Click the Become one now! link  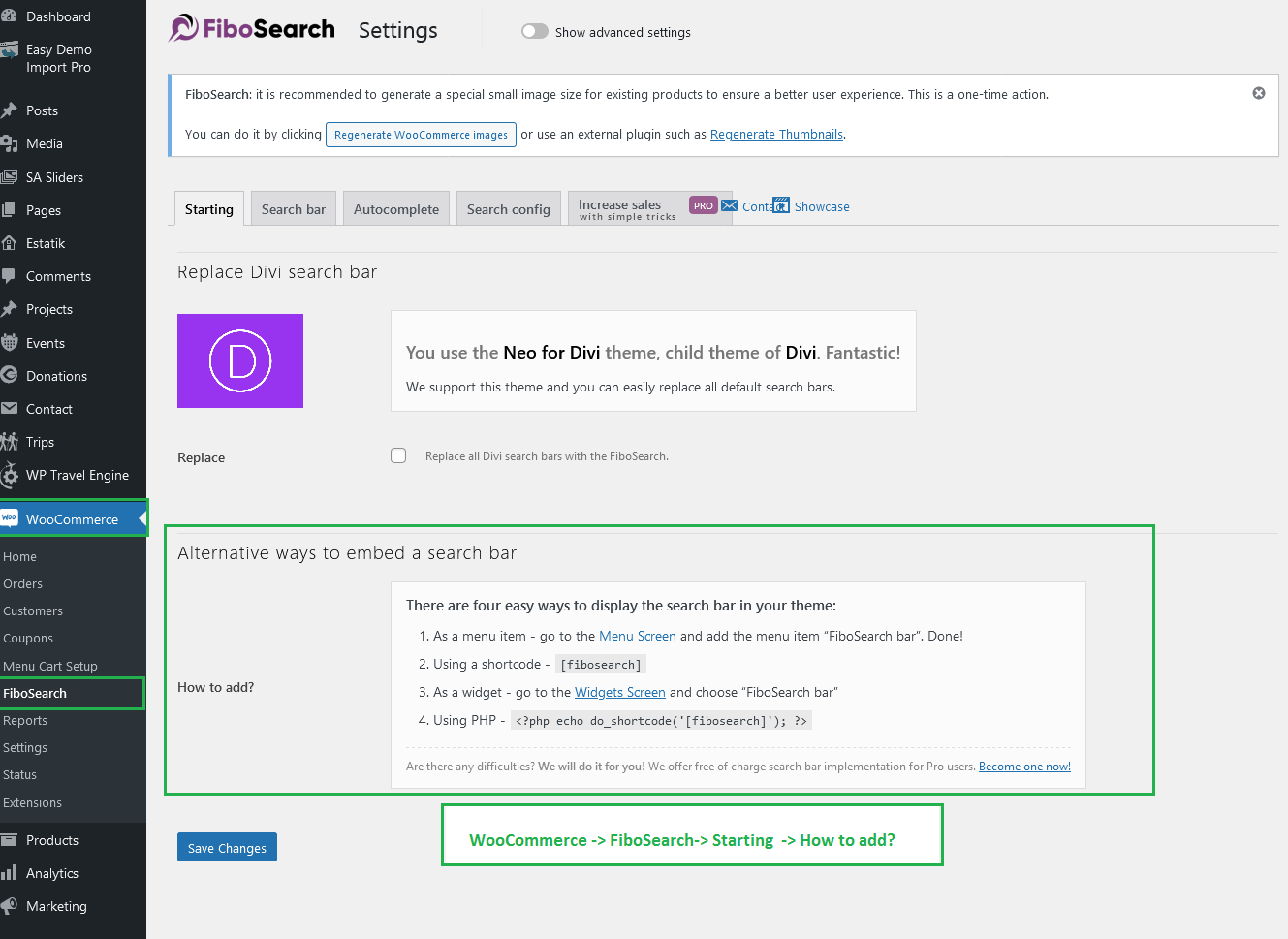[x=1024, y=767]
